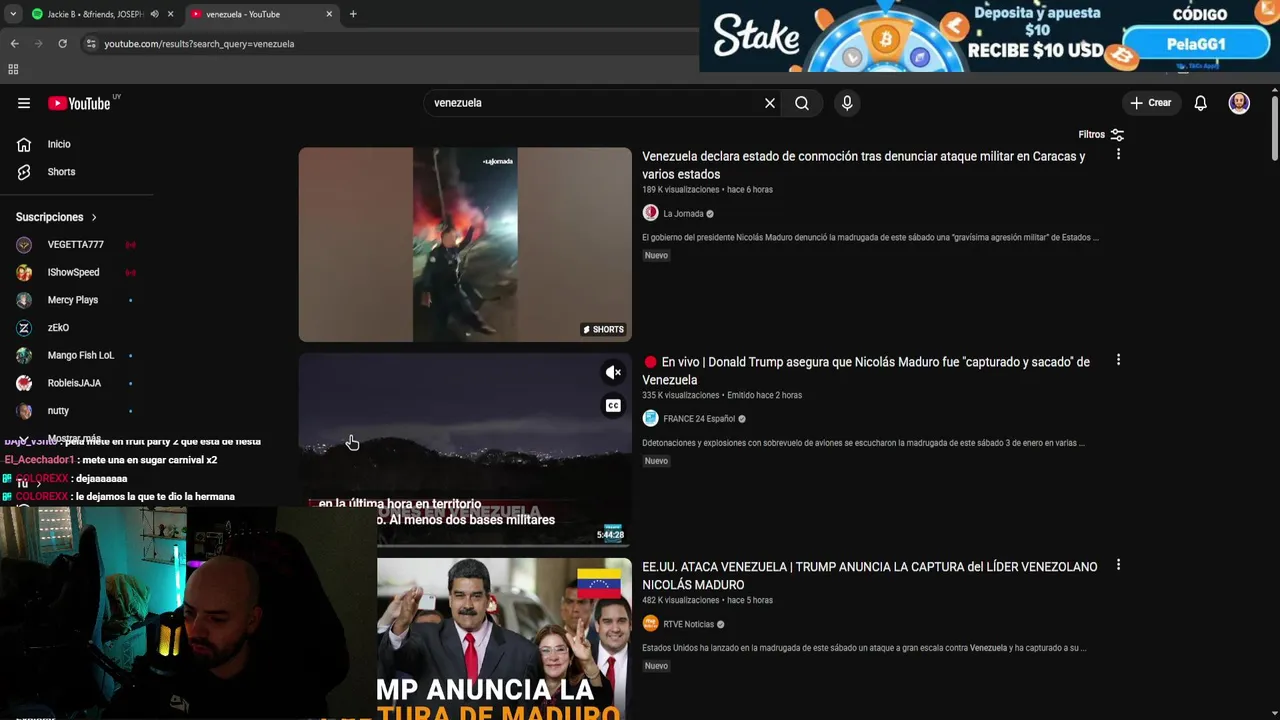This screenshot has height=720, width=1280.
Task: Mute the Jackie B tab audio icon
Action: [x=154, y=14]
